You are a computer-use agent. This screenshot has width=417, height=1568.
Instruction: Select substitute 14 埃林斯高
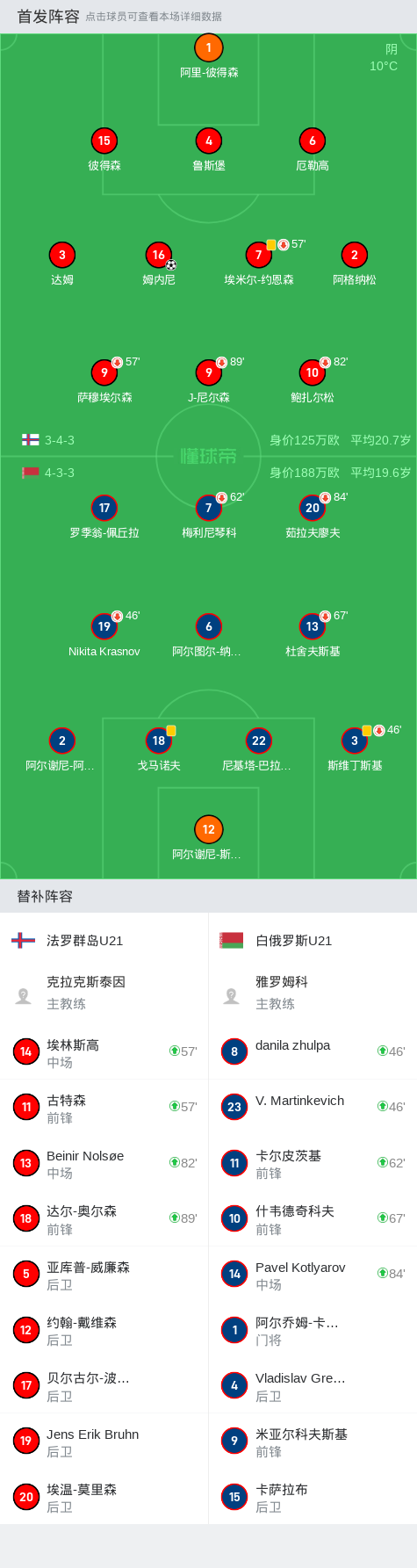click(x=104, y=1051)
